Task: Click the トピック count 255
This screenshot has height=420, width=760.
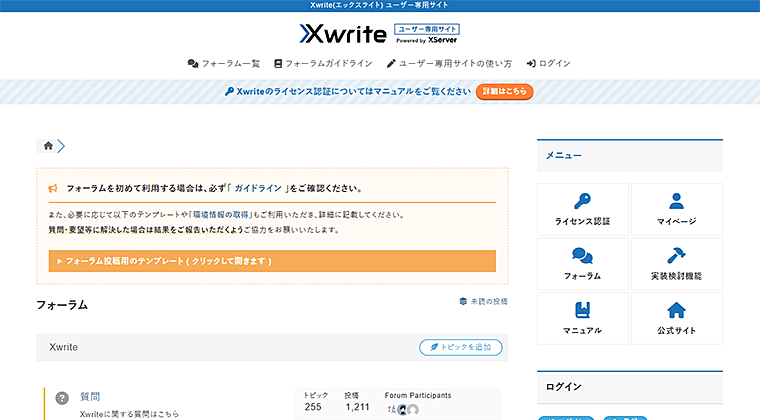Action: click(x=313, y=407)
